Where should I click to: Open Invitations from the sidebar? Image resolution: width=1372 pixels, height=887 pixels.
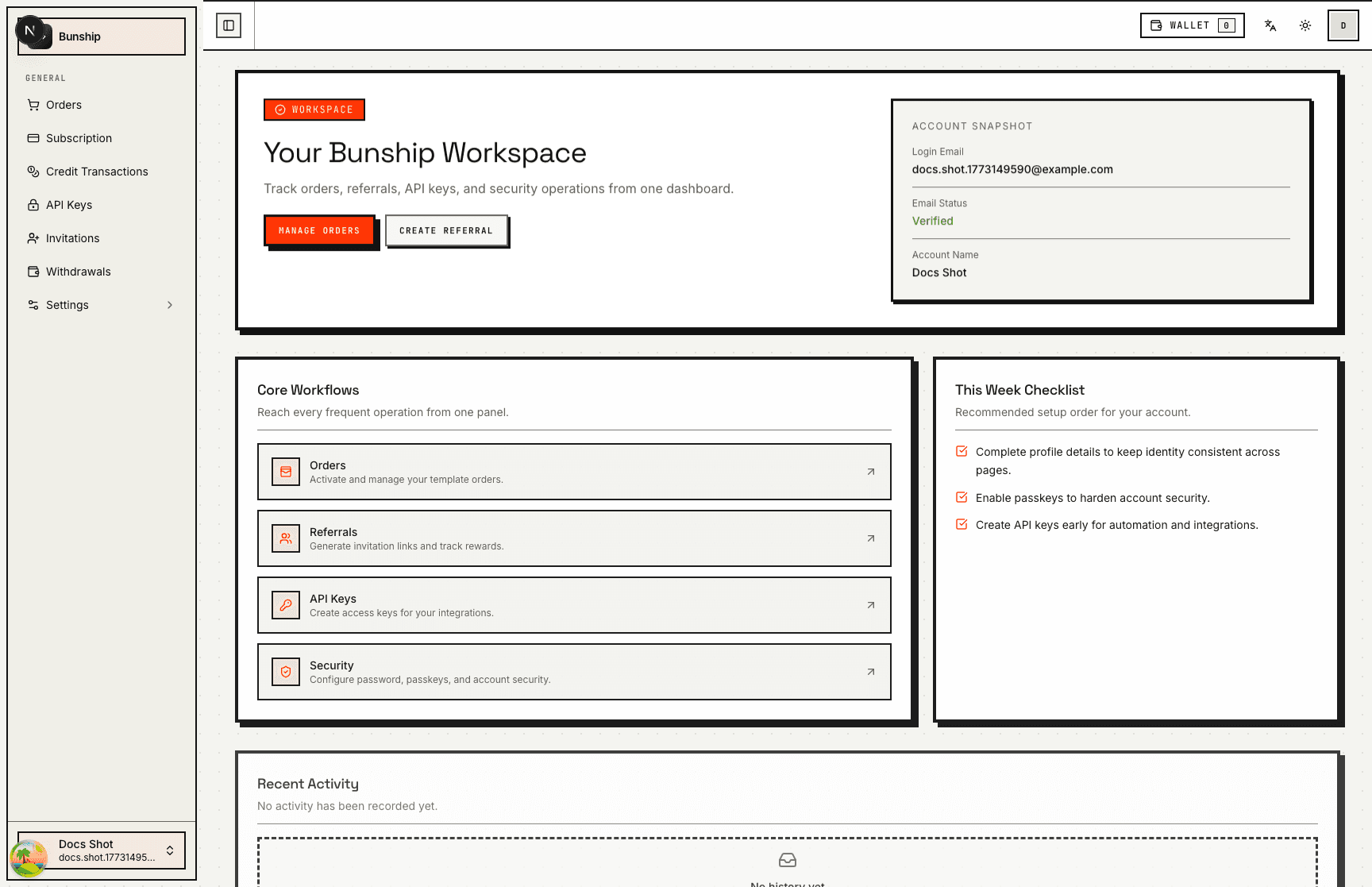(73, 238)
